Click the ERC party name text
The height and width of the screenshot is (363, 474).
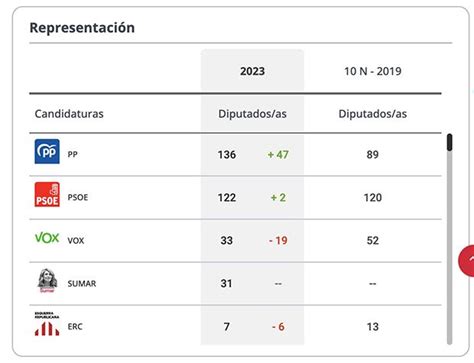pos(75,326)
